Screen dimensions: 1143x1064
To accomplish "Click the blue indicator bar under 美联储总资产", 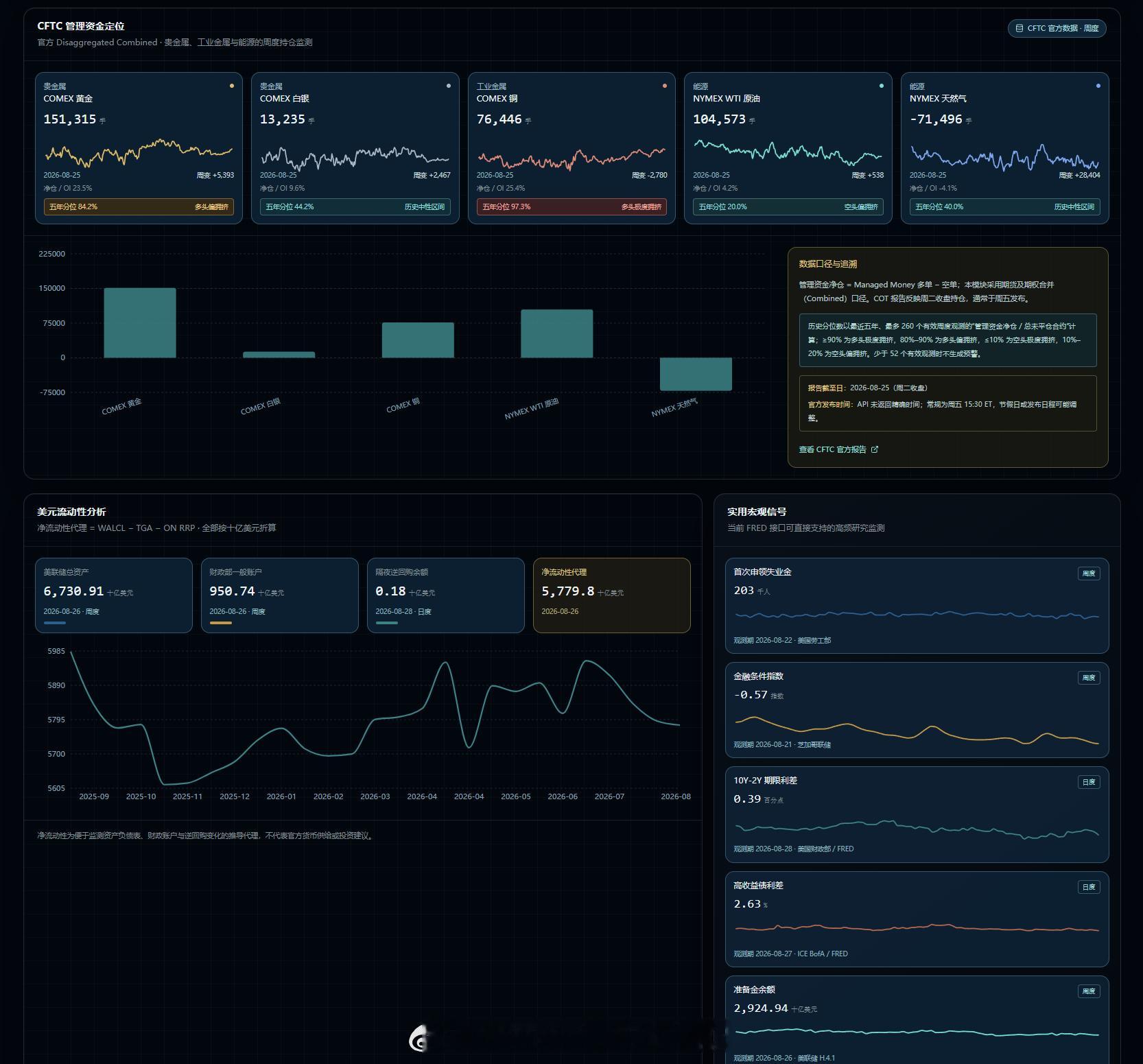I will pyautogui.click(x=55, y=623).
